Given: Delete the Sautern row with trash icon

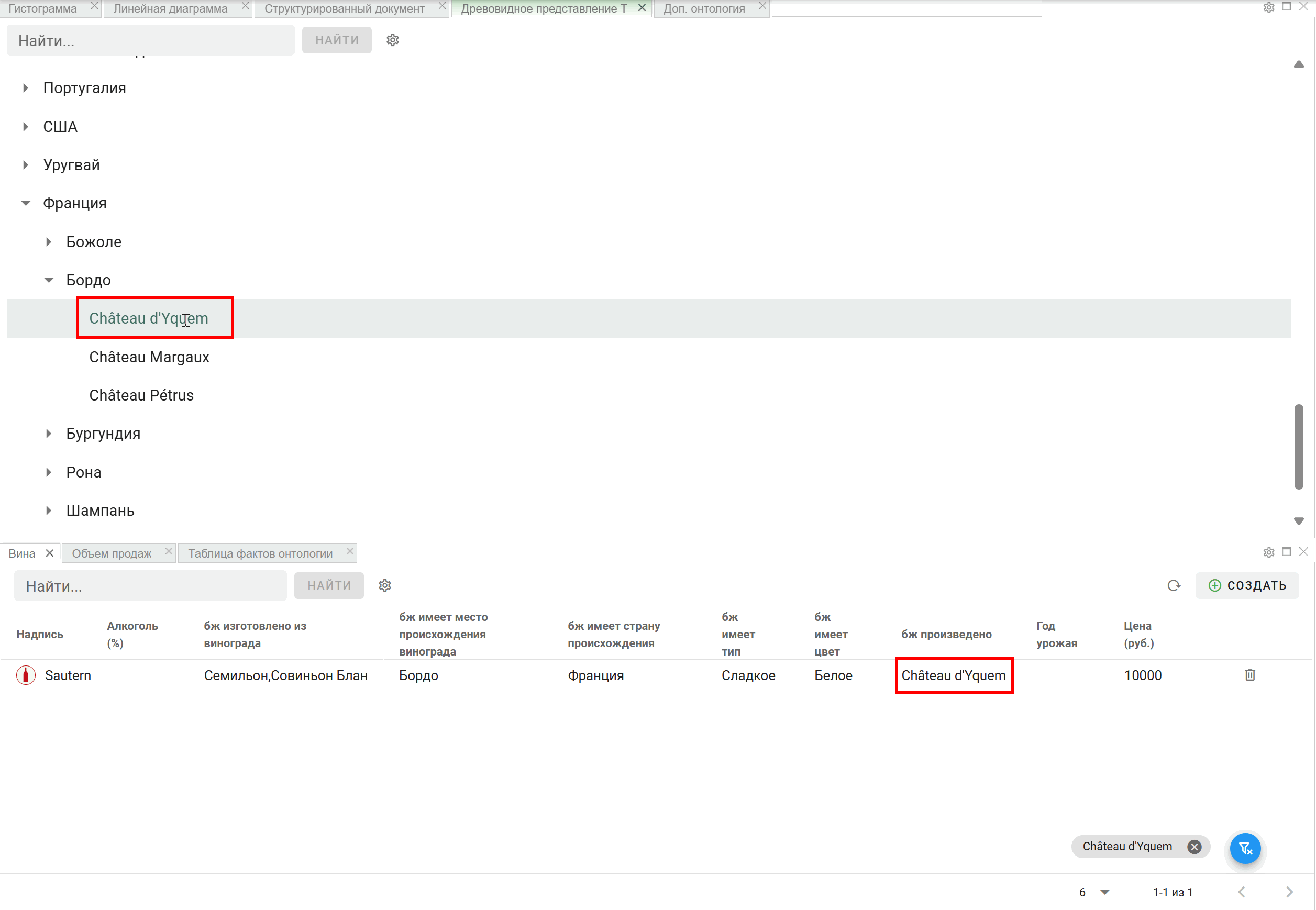Looking at the screenshot, I should click(1250, 675).
